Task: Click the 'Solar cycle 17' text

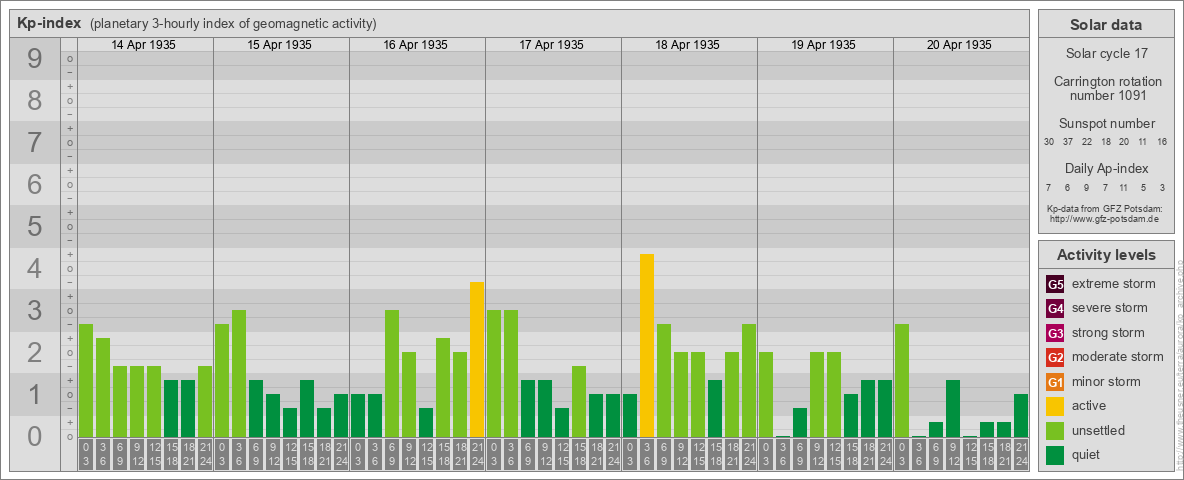Action: [1106, 54]
